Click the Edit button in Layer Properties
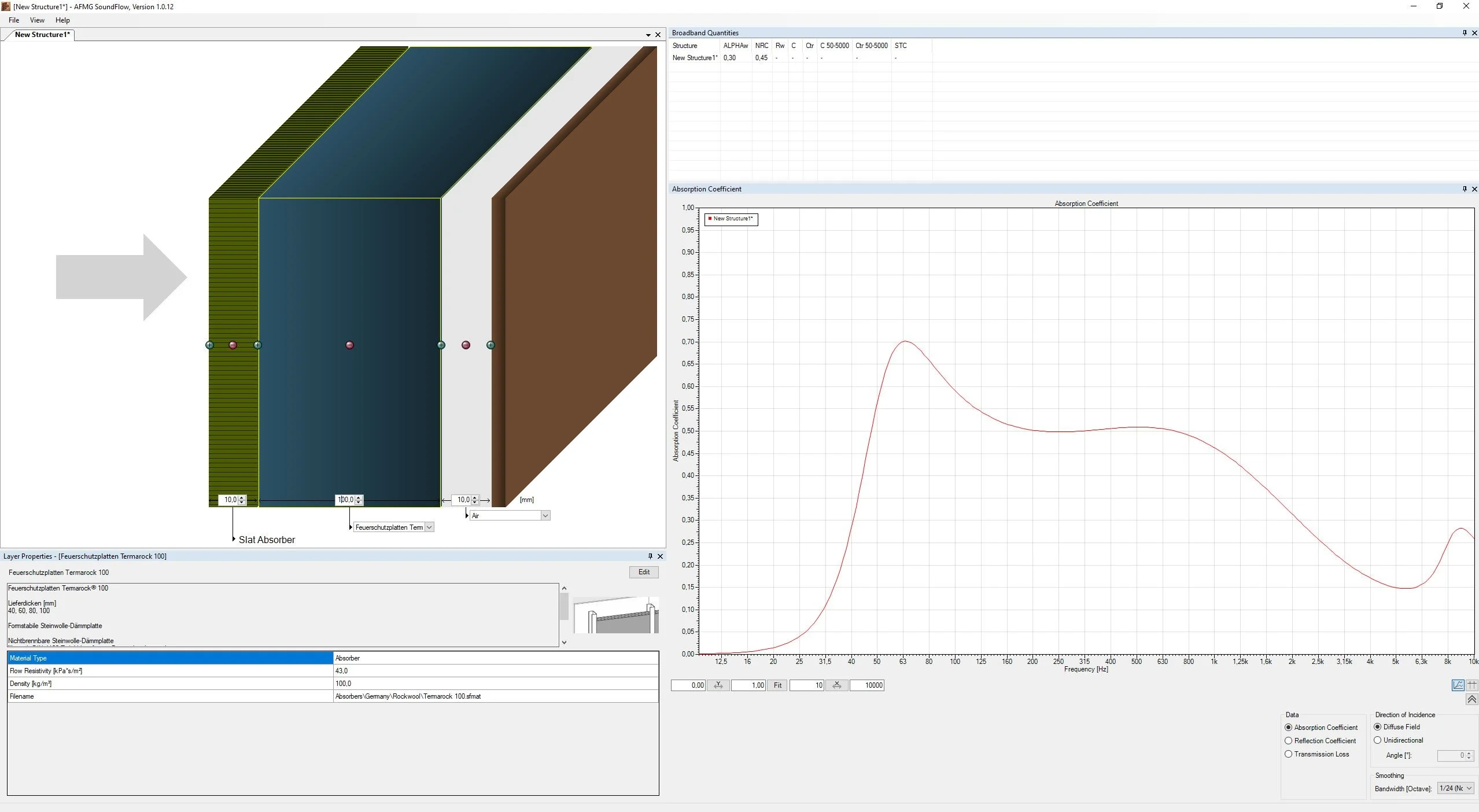Screen dimensions: 1479x812 [x=644, y=572]
